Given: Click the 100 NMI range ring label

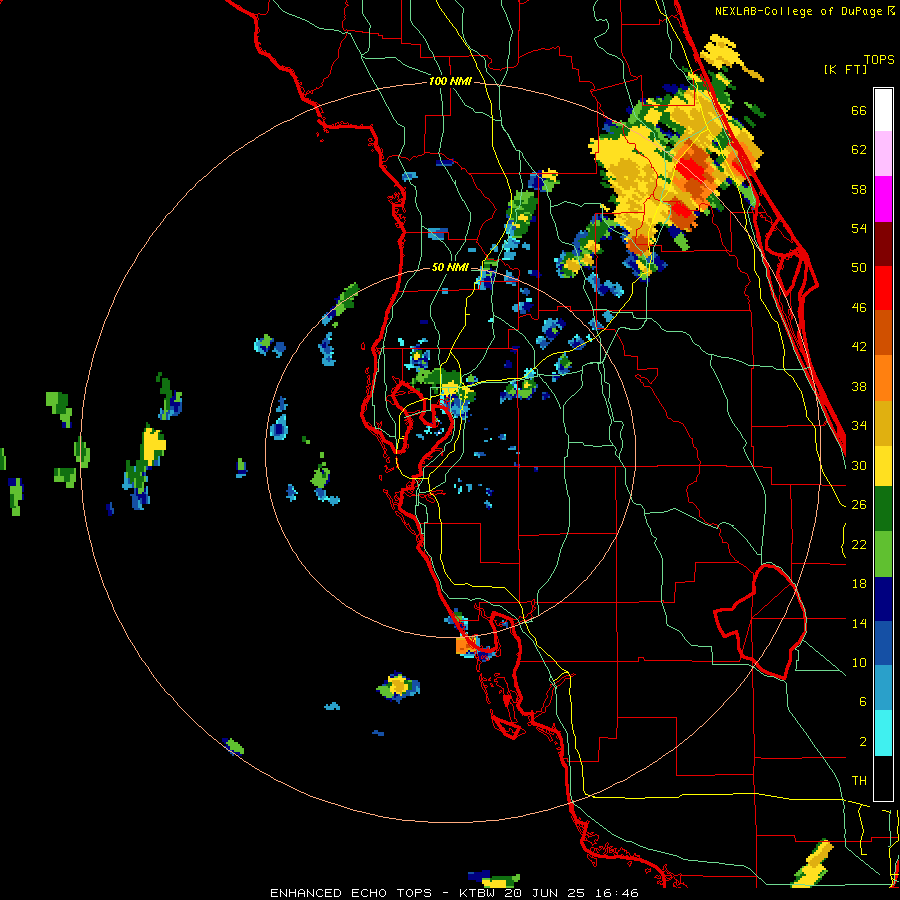Looking at the screenshot, I should tap(450, 82).
